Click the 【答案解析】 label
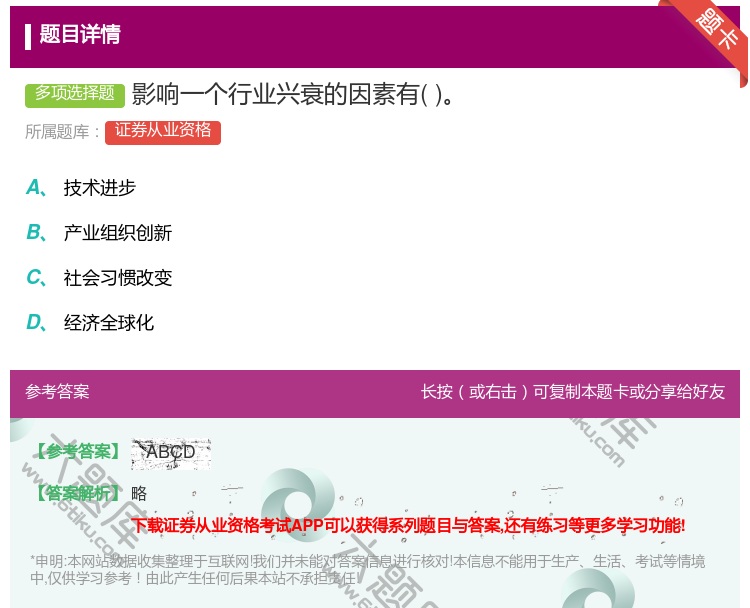The height and width of the screenshot is (608, 750). 78,493
